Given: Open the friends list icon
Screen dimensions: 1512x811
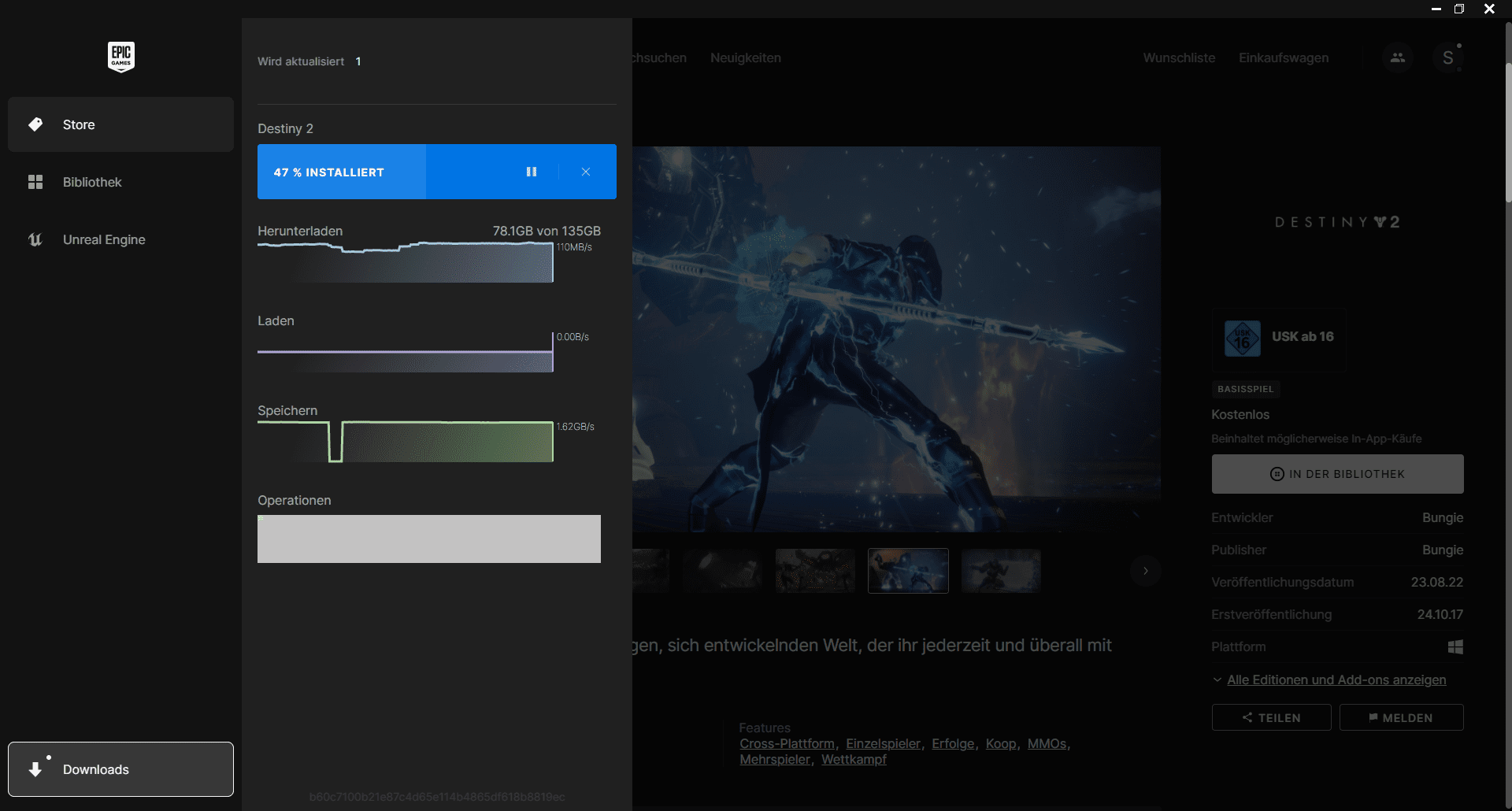Looking at the screenshot, I should [x=1398, y=57].
